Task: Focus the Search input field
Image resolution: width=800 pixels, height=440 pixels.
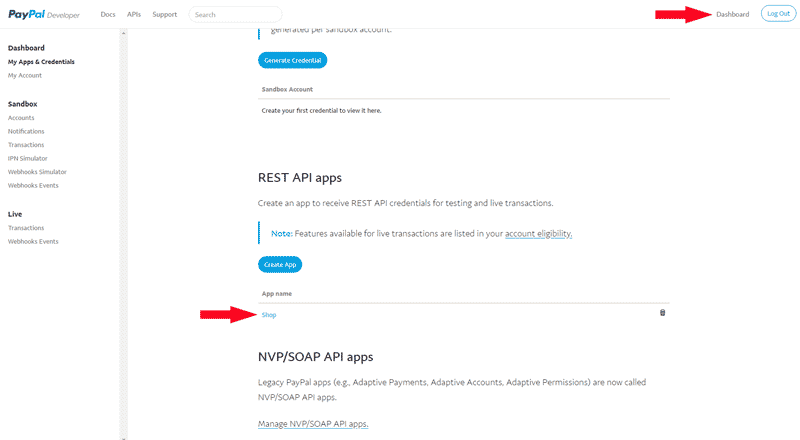Action: pos(235,14)
